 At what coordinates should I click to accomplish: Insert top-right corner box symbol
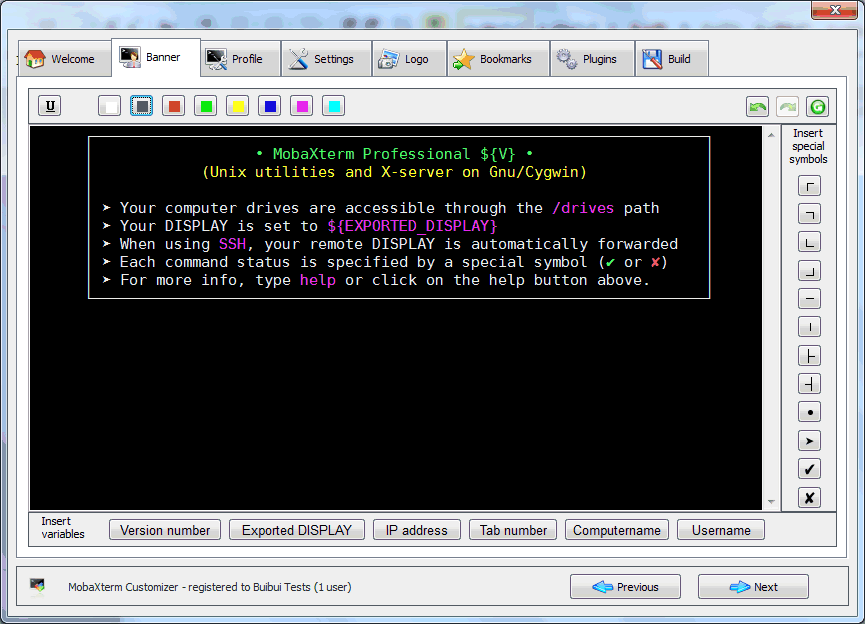click(809, 214)
